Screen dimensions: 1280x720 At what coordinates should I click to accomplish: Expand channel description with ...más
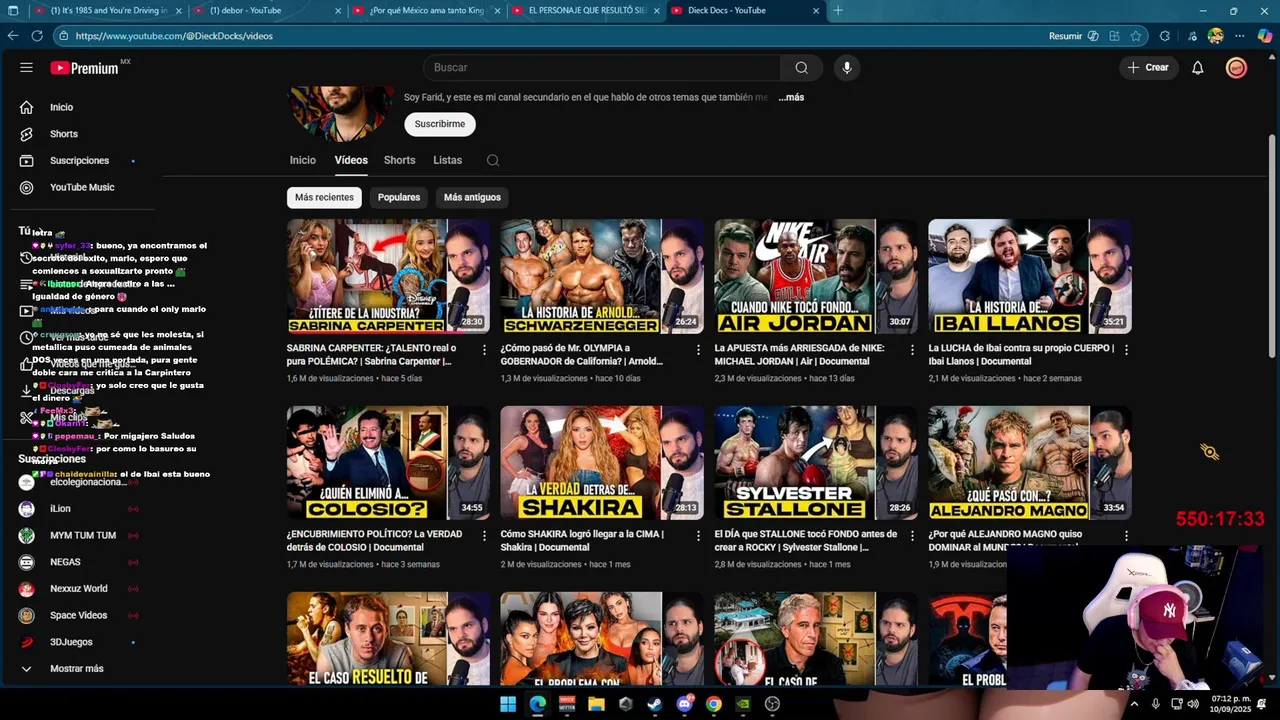[x=791, y=97]
